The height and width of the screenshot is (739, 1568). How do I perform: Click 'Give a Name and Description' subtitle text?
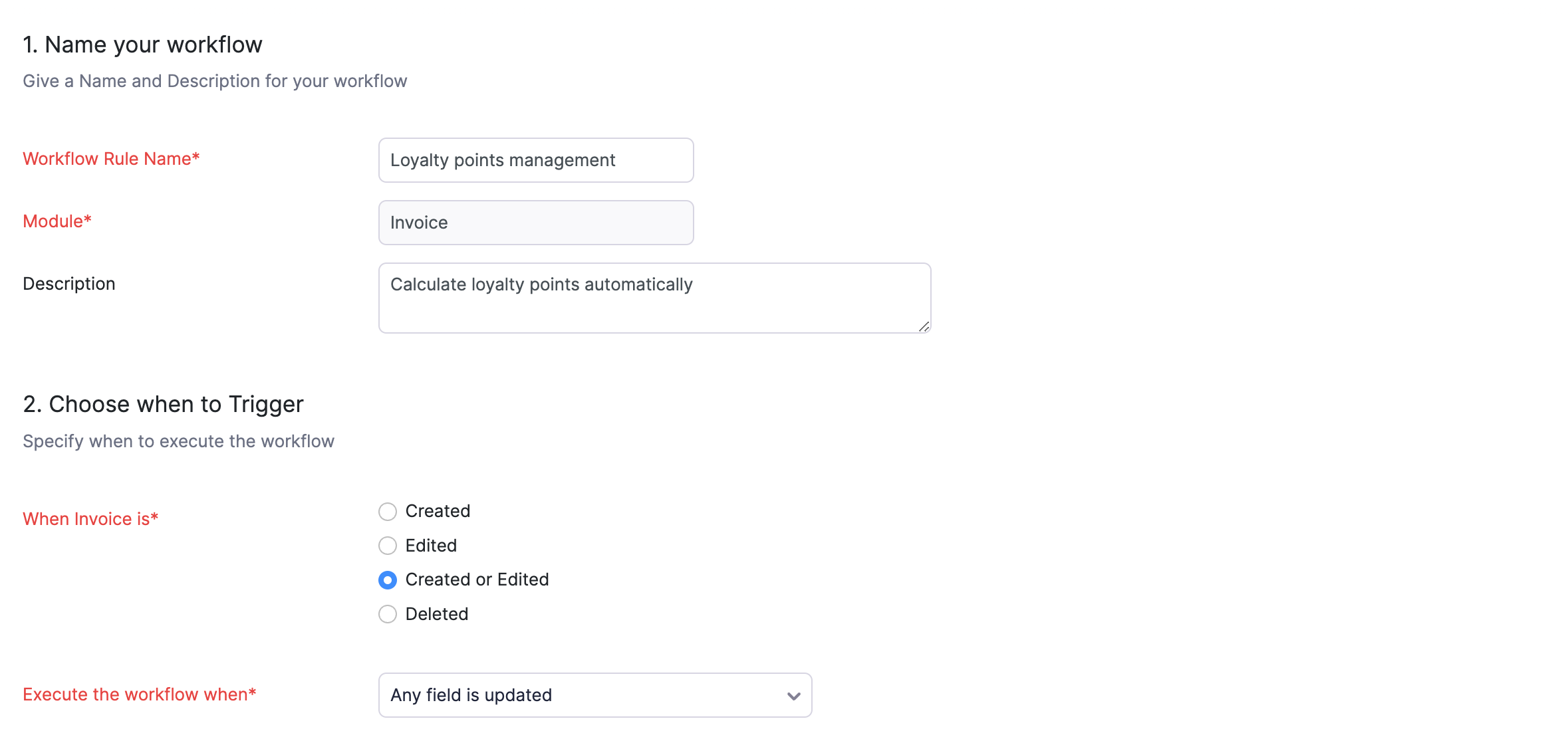click(x=215, y=81)
